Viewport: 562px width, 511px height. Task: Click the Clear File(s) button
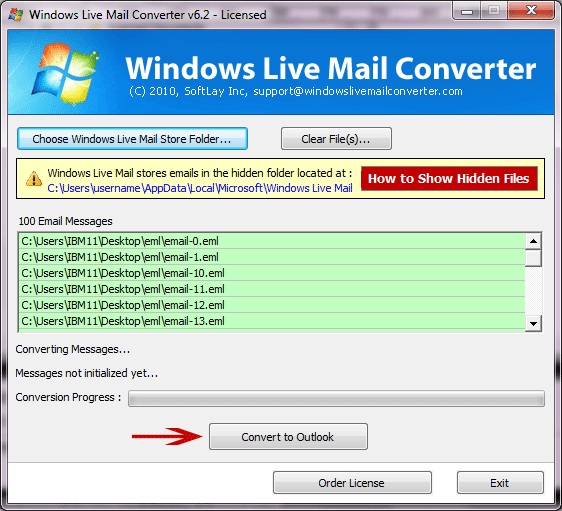336,139
